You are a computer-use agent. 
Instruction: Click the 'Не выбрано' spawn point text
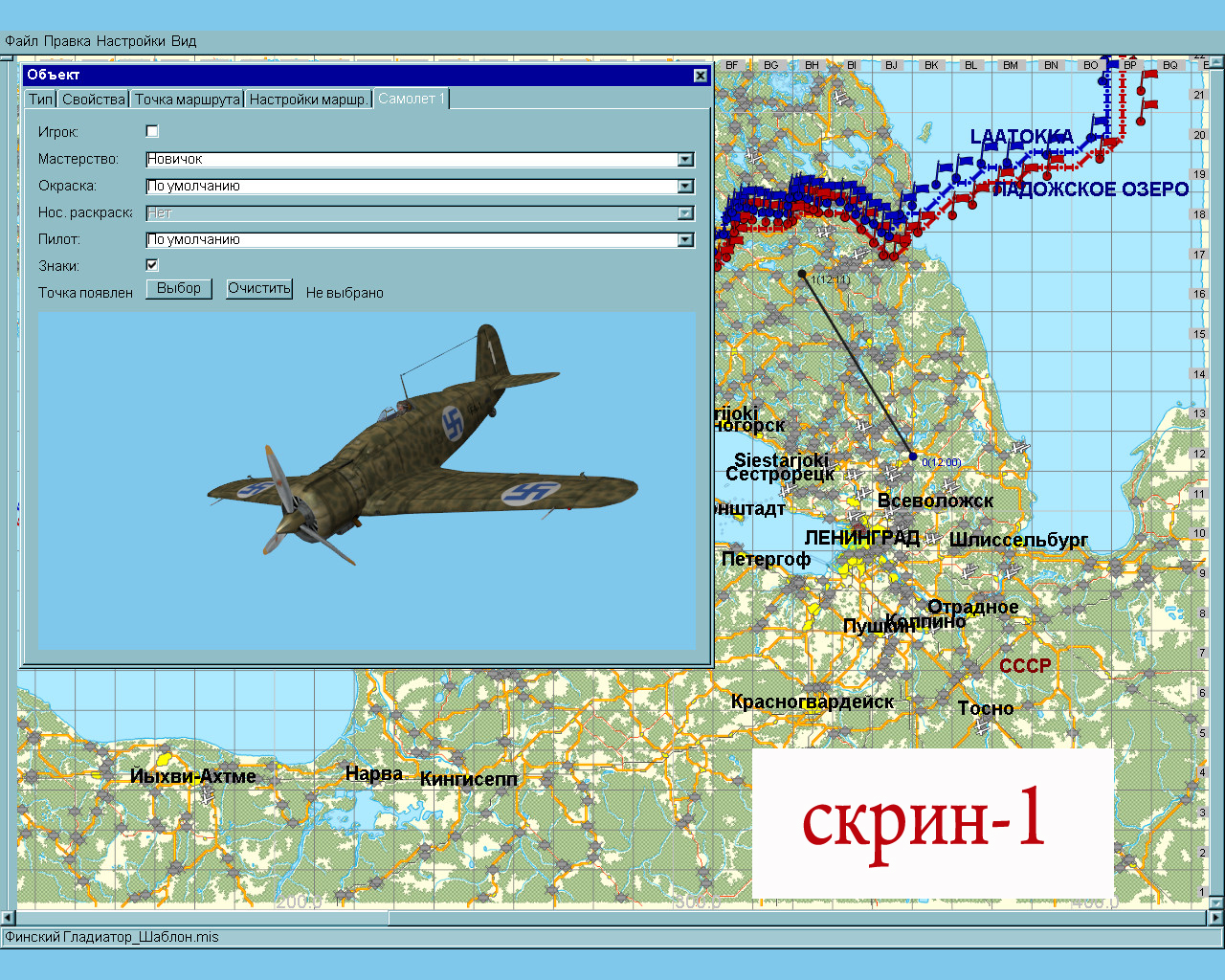(x=345, y=293)
